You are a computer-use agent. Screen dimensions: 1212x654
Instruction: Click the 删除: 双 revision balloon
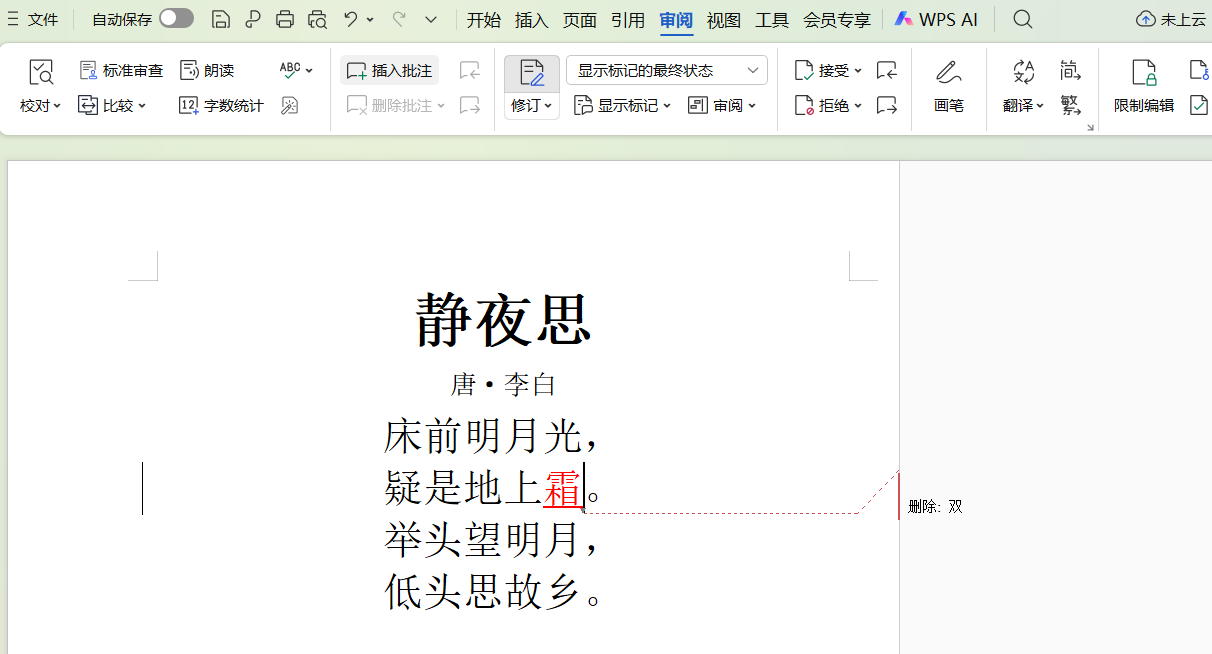point(935,507)
